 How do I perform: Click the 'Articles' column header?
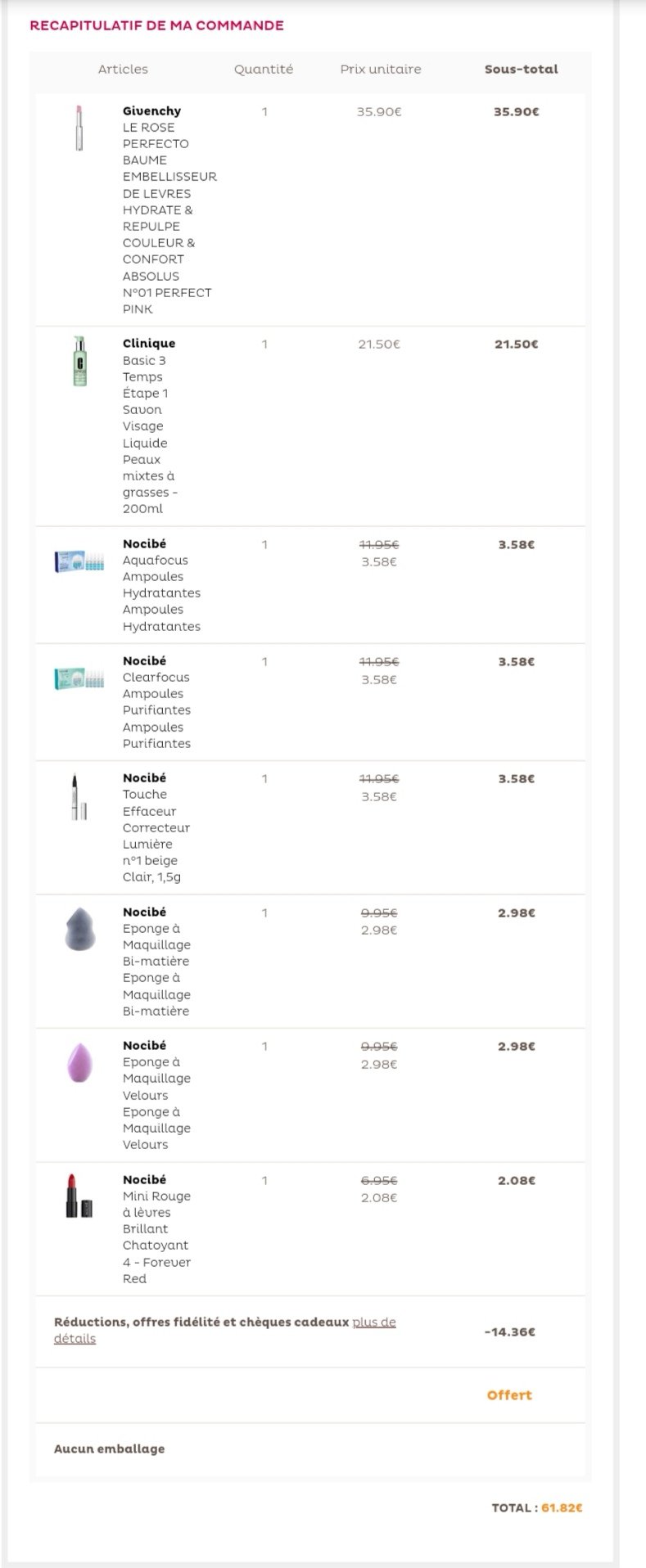123,70
